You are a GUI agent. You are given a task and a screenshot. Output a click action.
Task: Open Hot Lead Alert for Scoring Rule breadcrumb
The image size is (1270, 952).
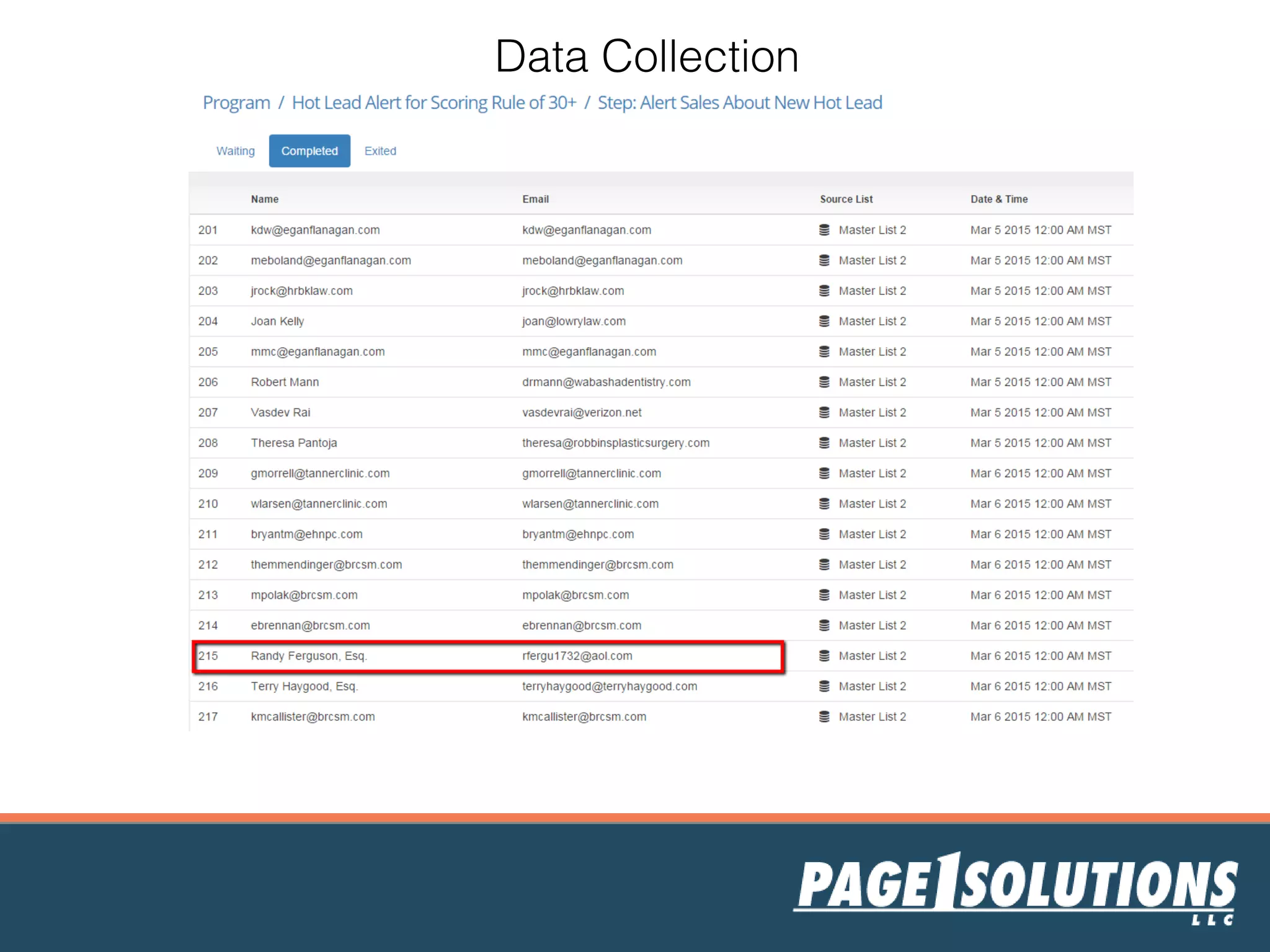434,103
